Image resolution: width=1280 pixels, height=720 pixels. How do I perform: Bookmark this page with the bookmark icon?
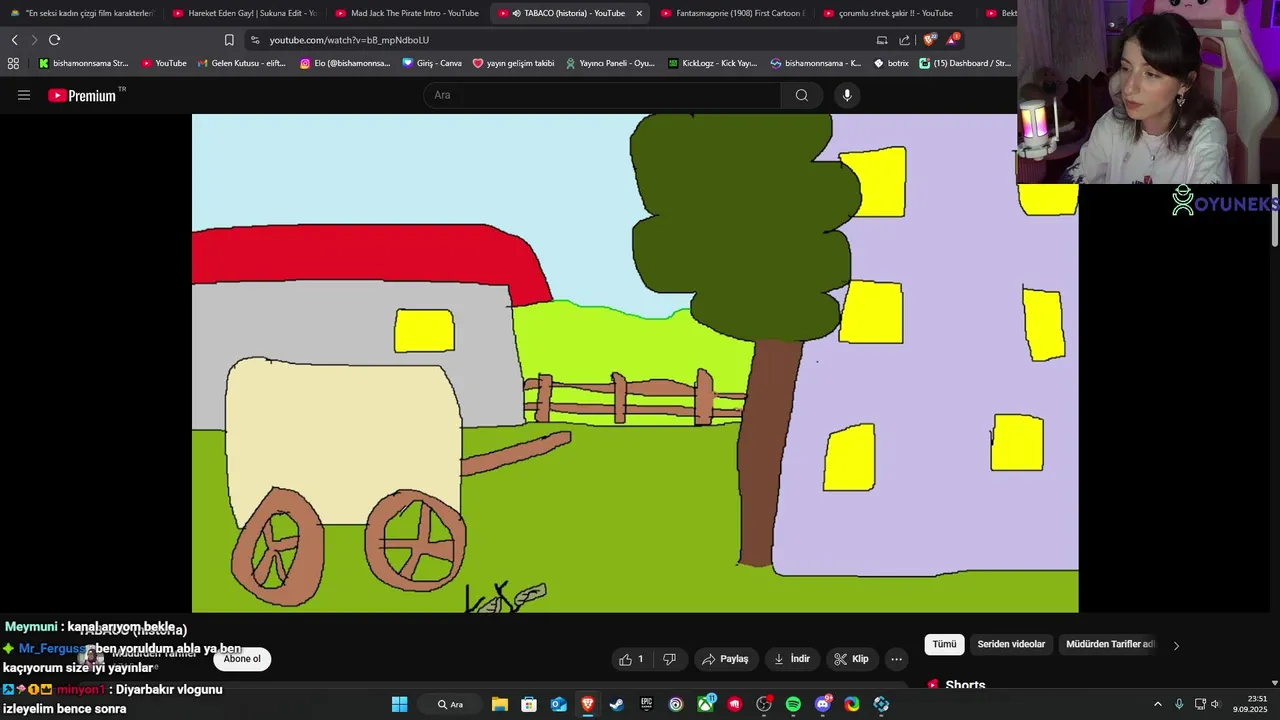[229, 40]
